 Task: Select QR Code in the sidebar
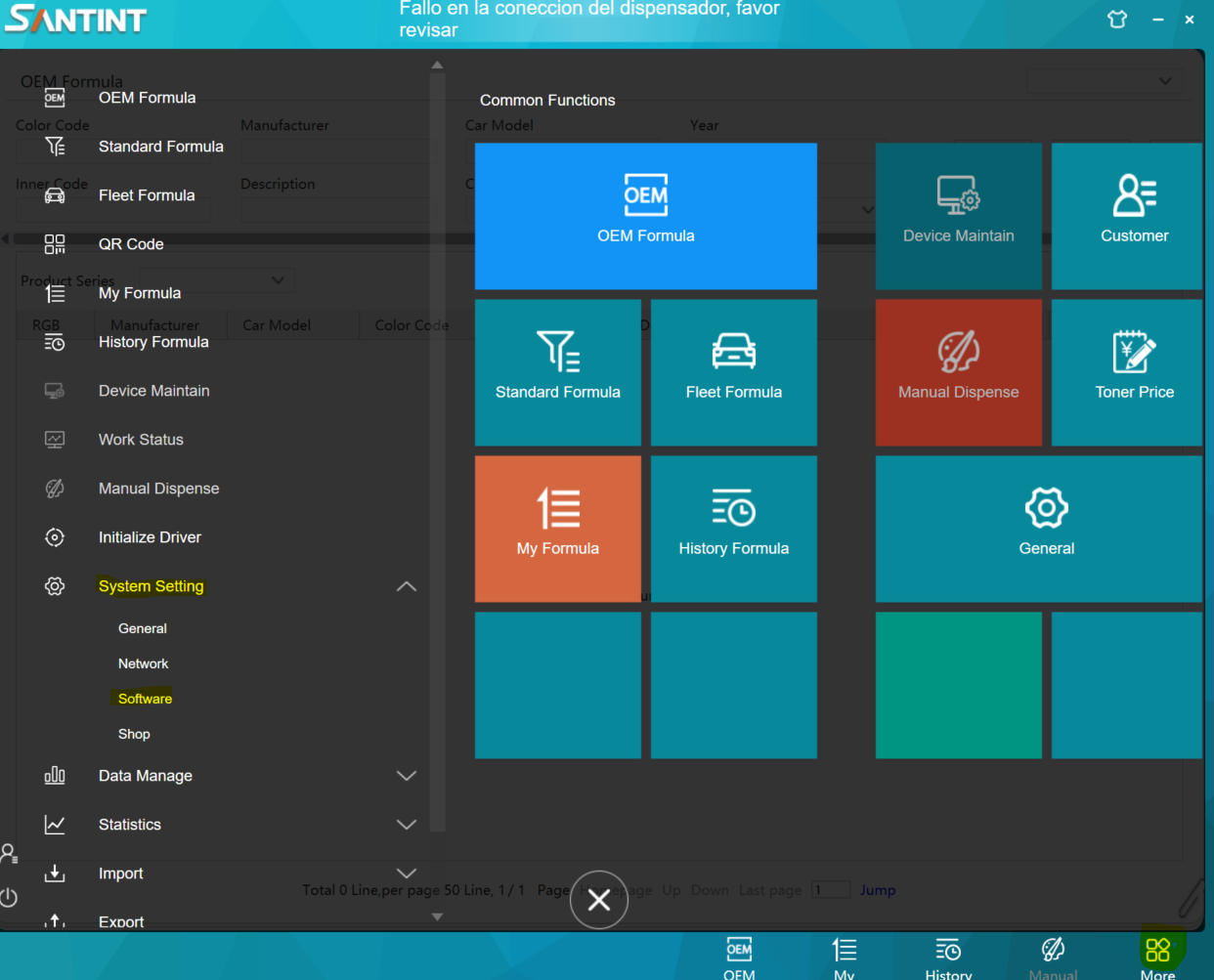[131, 244]
